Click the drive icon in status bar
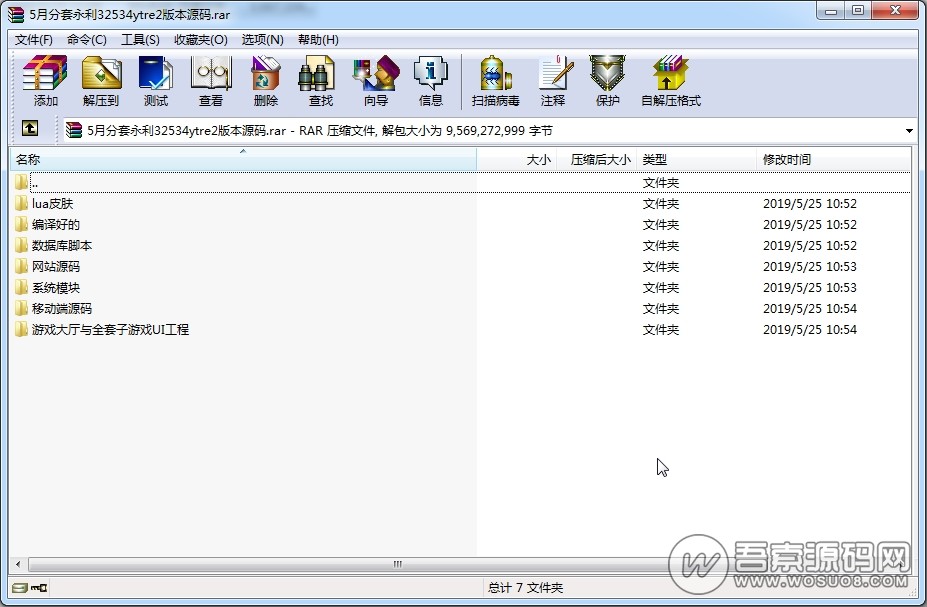This screenshot has width=927, height=607. coord(20,587)
